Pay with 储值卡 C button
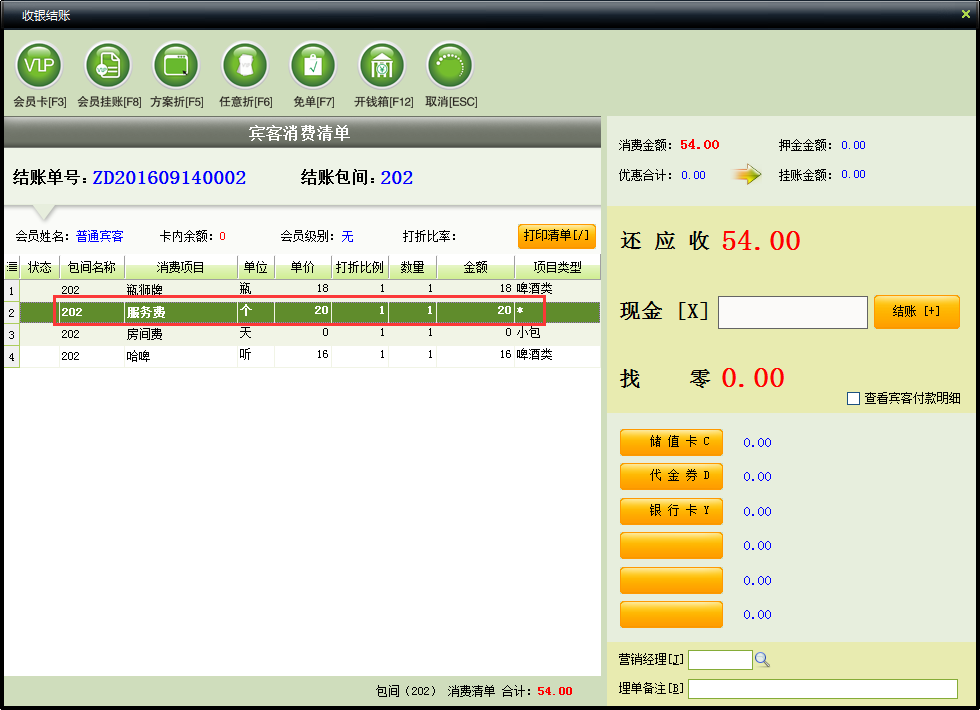 [x=671, y=442]
